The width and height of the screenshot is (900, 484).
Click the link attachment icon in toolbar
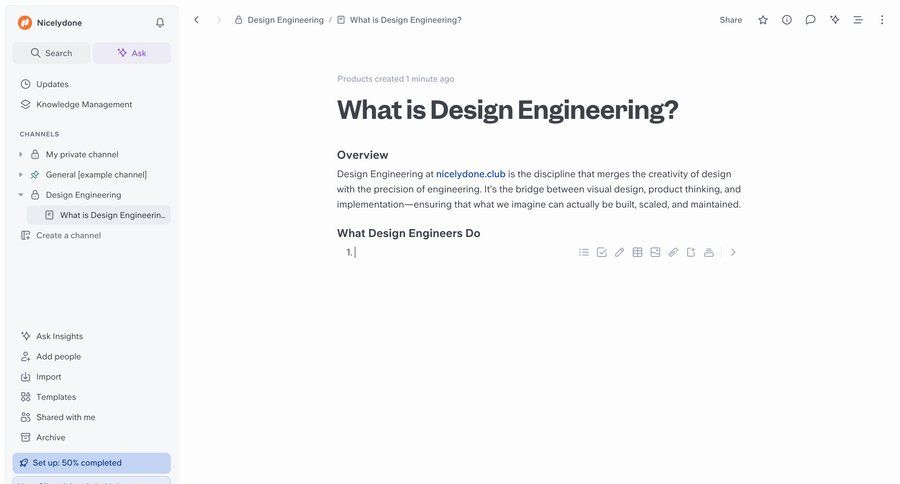pos(673,252)
